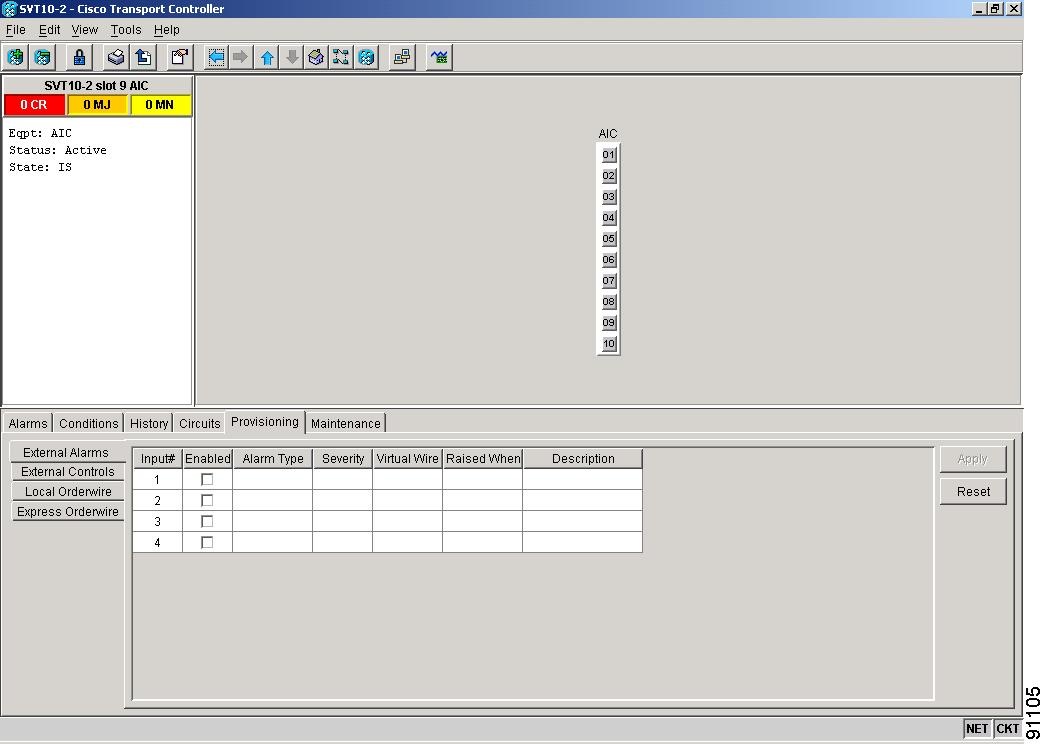The height and width of the screenshot is (744, 1046).
Task: Click the Description cell for input 4
Action: (582, 542)
